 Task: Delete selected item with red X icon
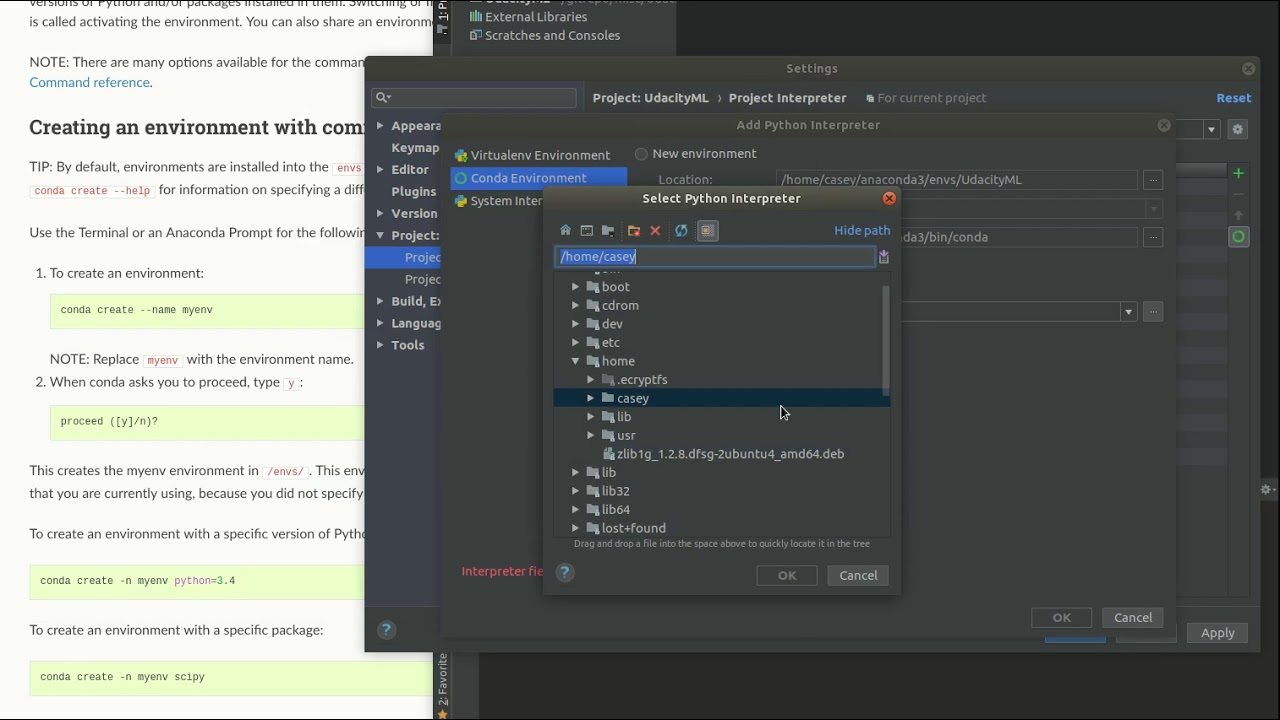pyautogui.click(x=655, y=231)
